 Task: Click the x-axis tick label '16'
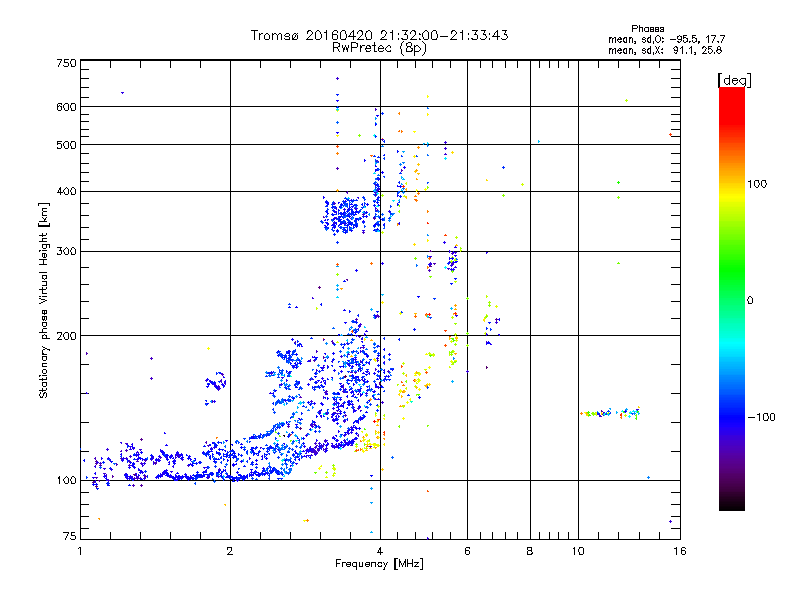coord(680,551)
